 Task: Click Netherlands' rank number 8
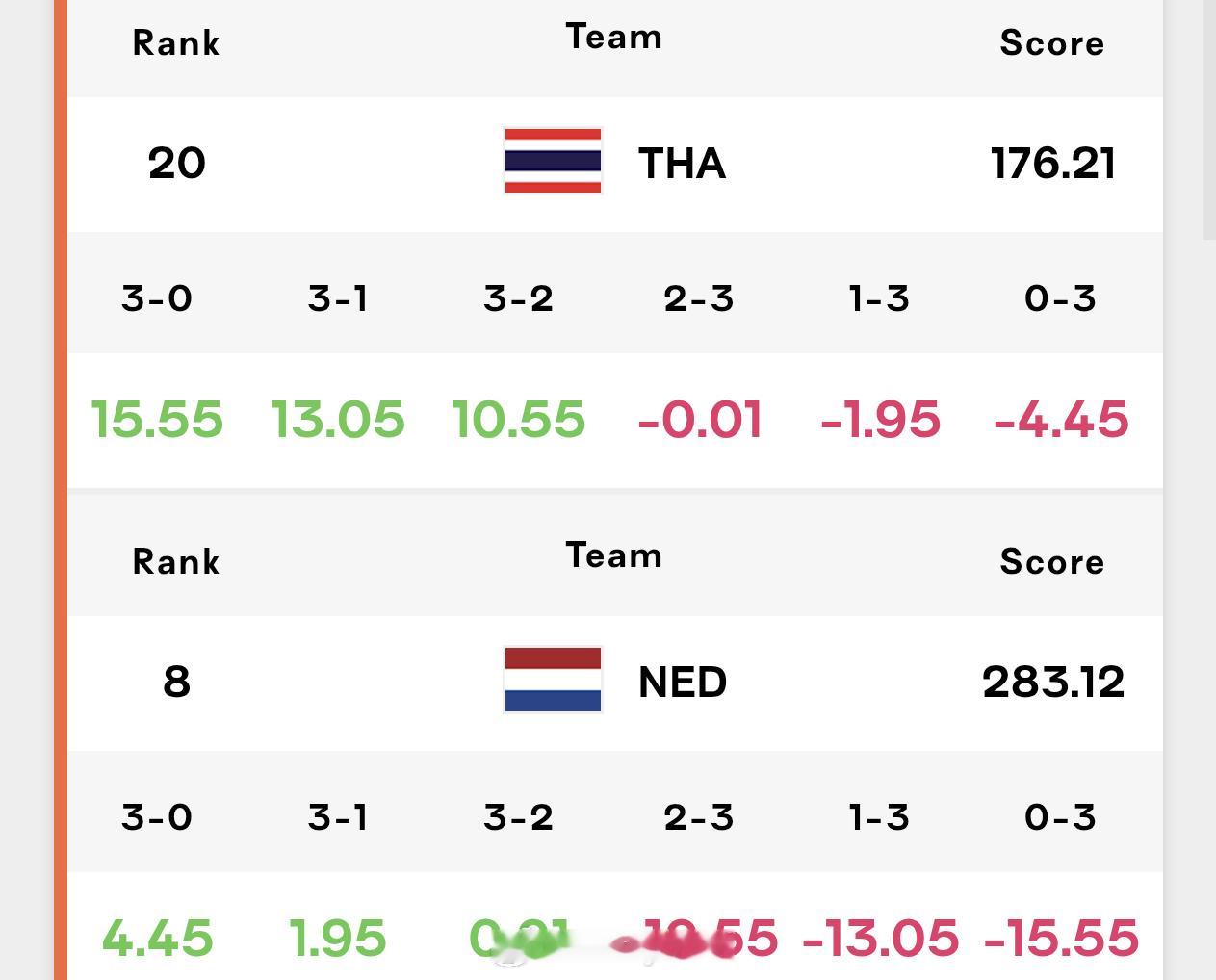click(176, 682)
